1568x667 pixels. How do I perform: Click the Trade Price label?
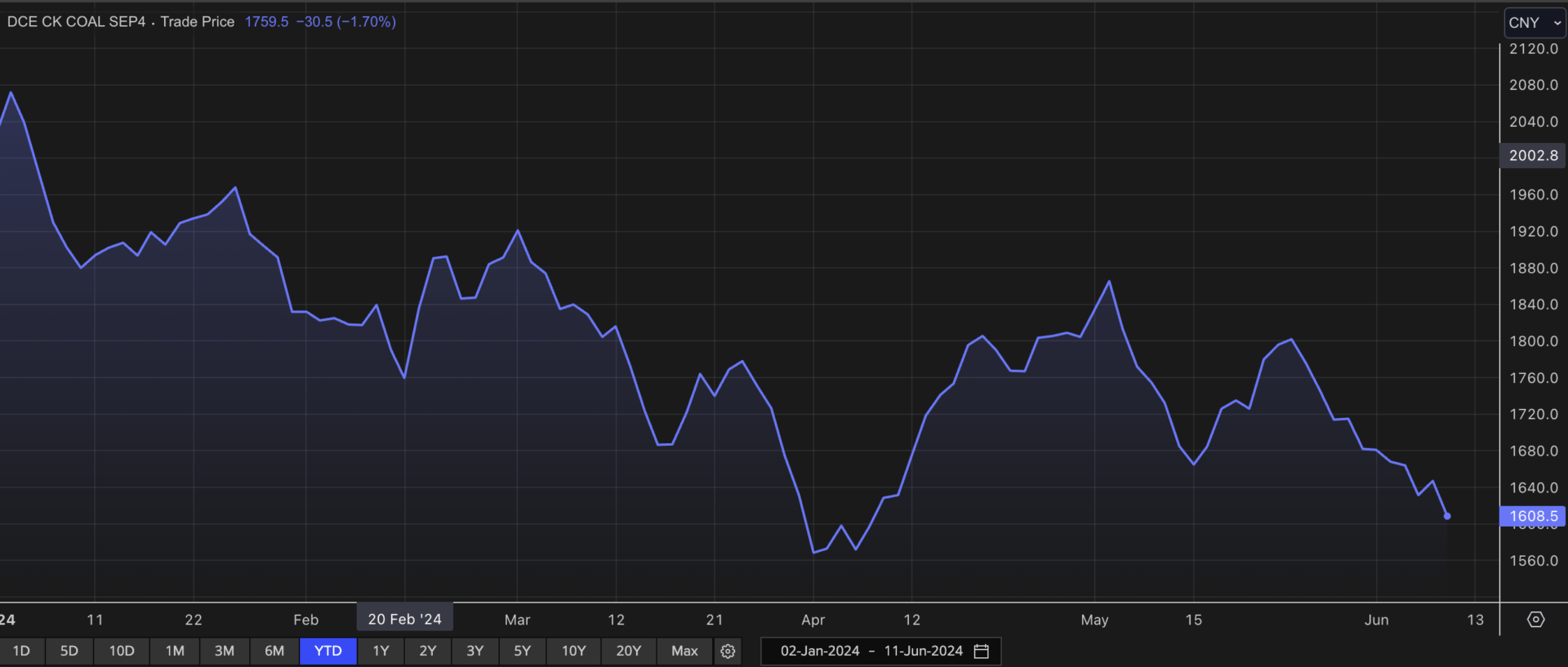(x=197, y=22)
